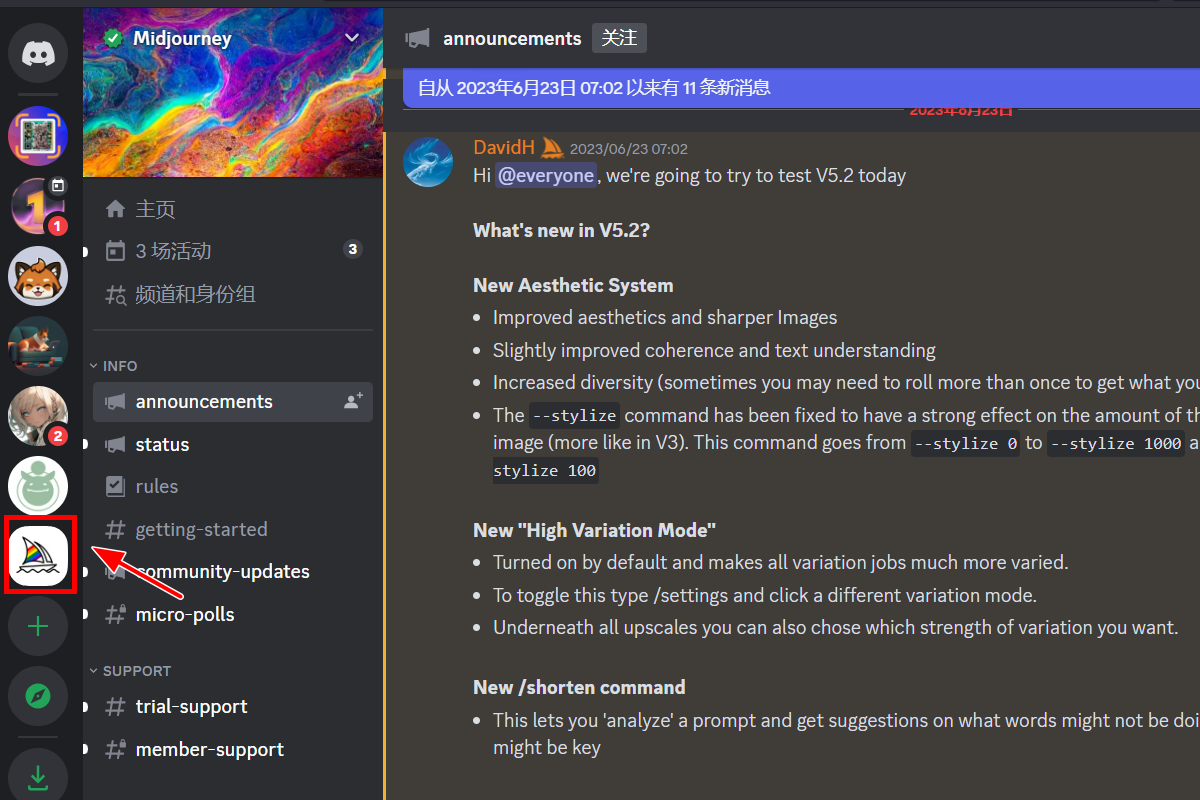Go to 主页 in the channel list

pos(233,209)
